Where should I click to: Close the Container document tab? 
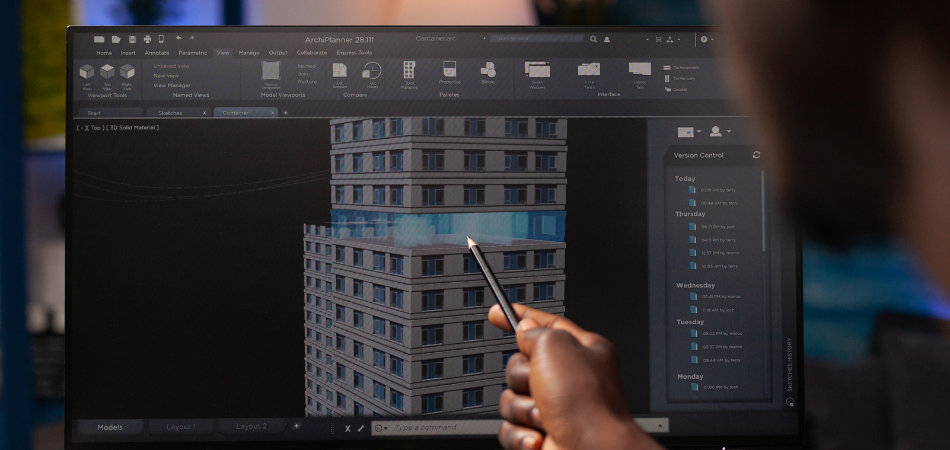pos(271,113)
